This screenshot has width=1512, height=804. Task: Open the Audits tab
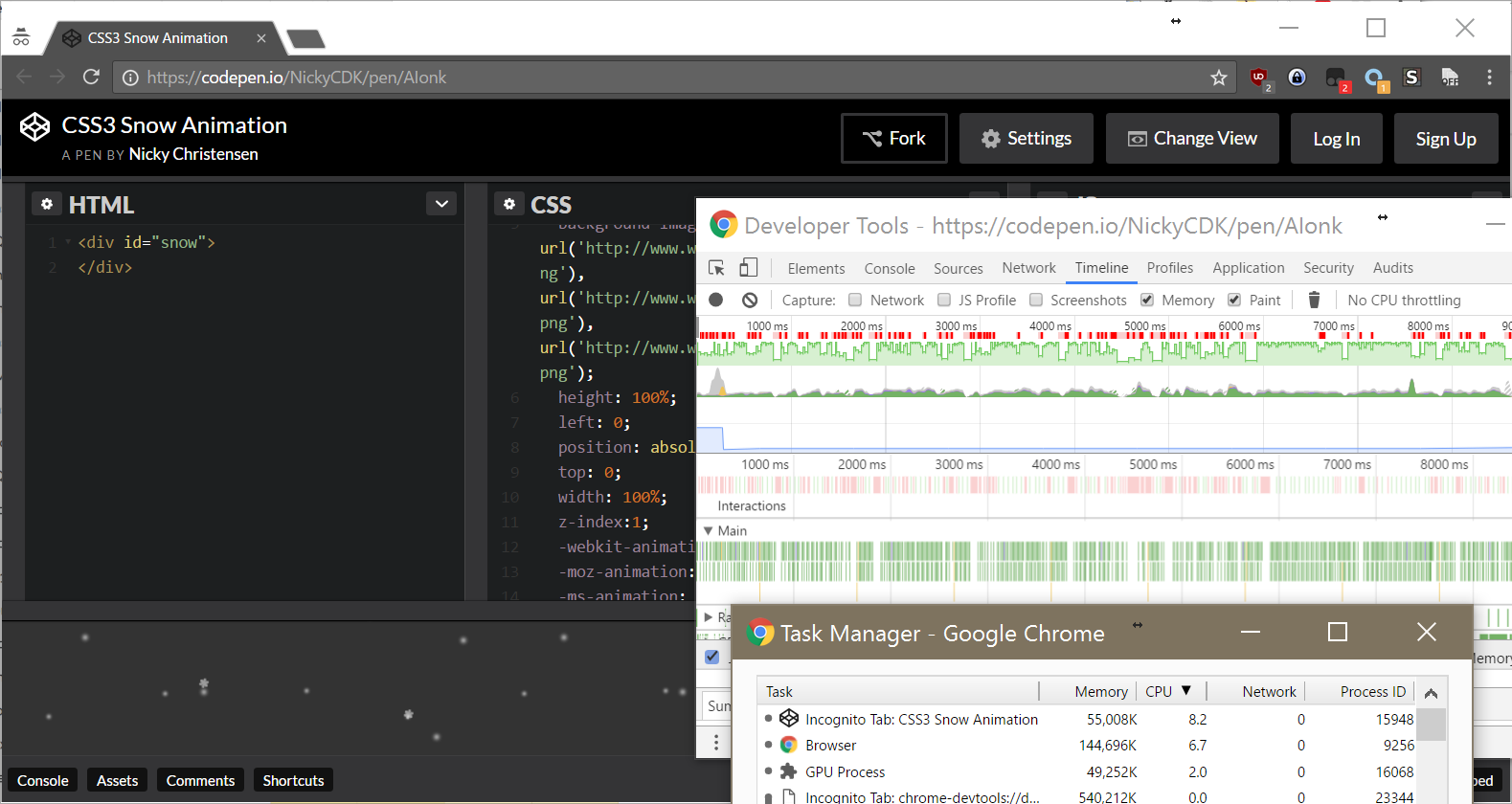tap(1393, 268)
